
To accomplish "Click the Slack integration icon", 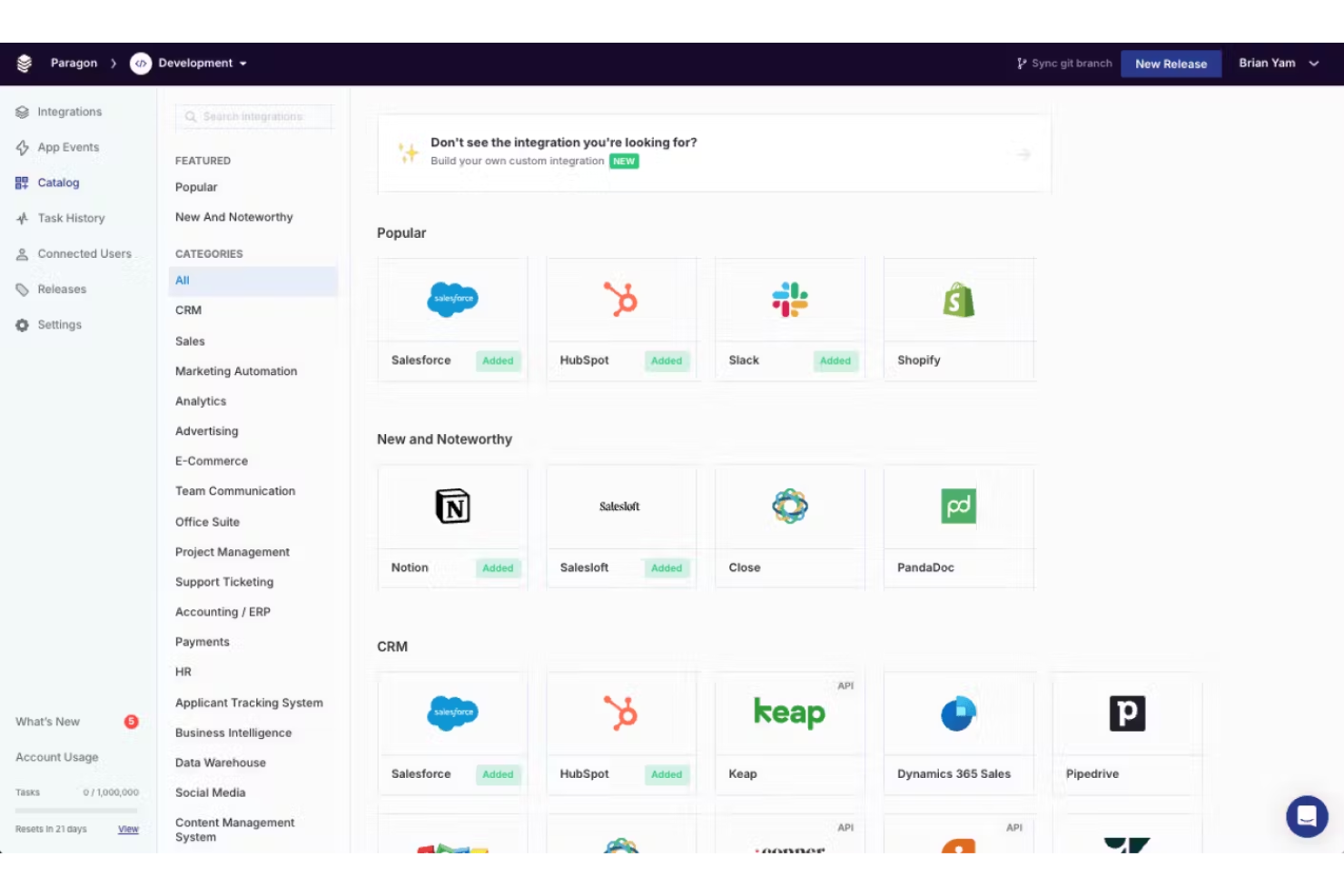I will pos(789,300).
